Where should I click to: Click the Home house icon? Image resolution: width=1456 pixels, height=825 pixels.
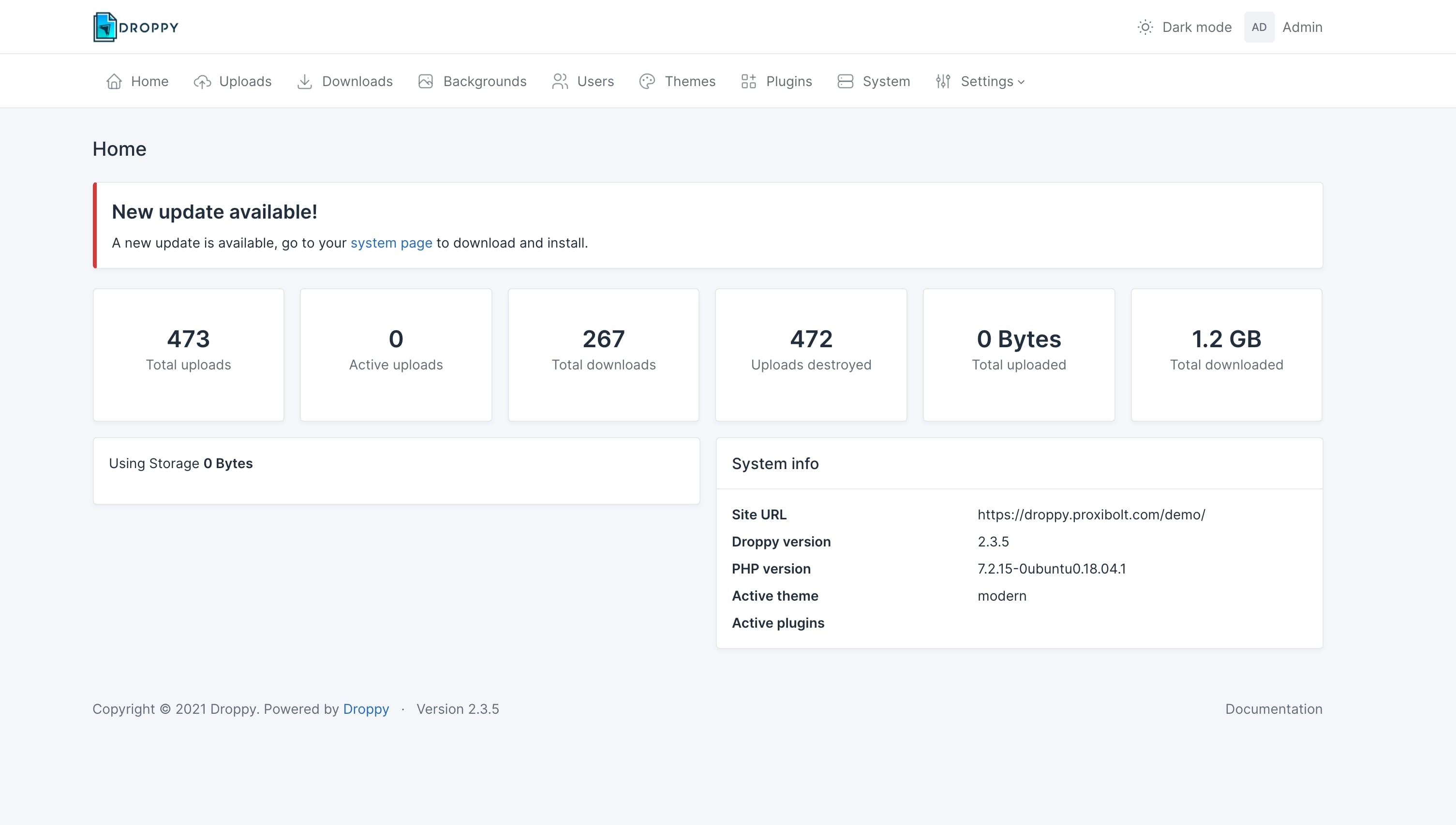pyautogui.click(x=114, y=82)
